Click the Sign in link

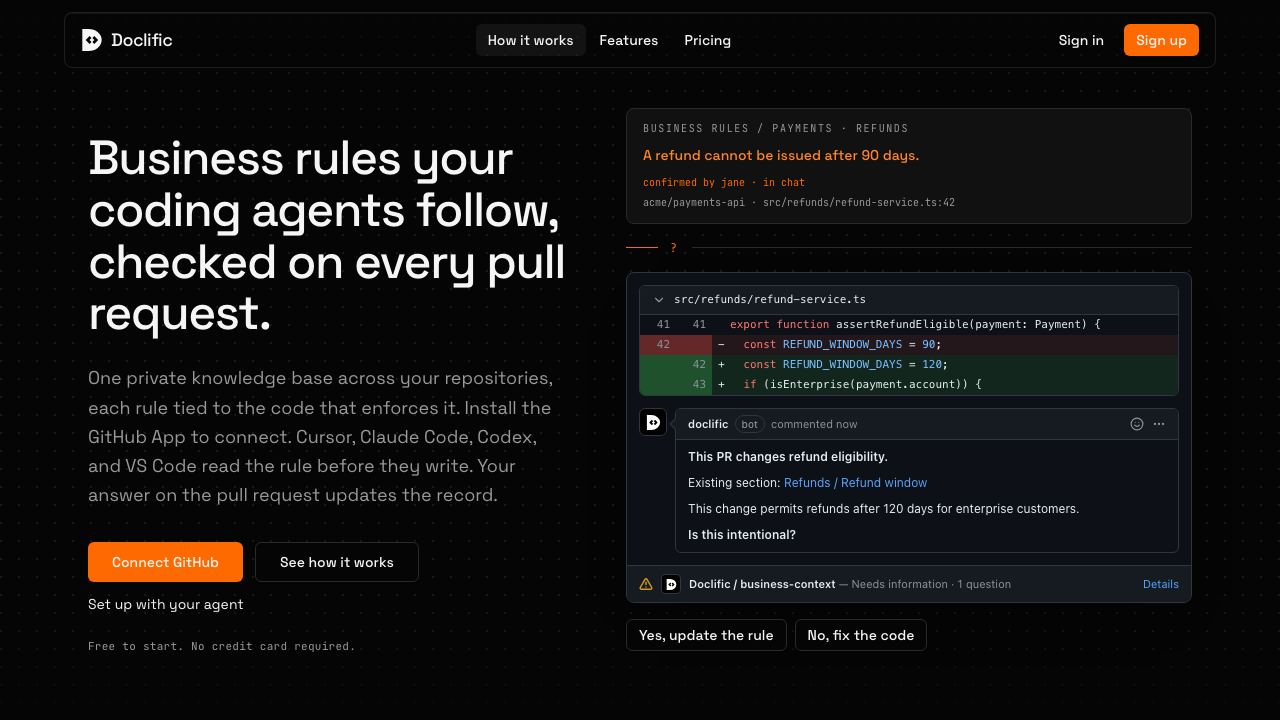coord(1081,40)
